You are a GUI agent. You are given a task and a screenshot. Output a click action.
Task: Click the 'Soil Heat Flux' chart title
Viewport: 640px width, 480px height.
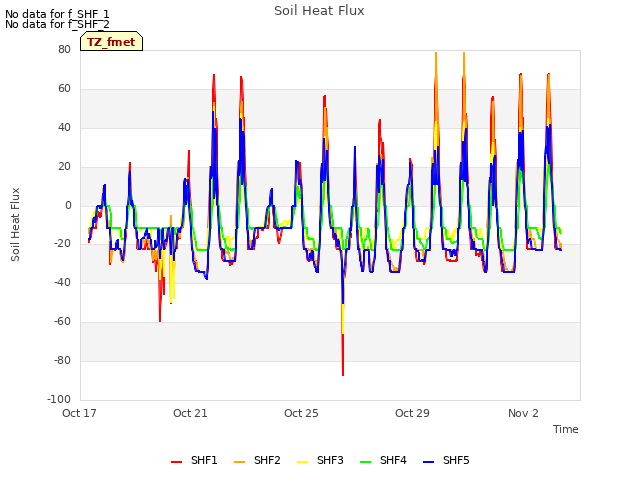coord(319,11)
